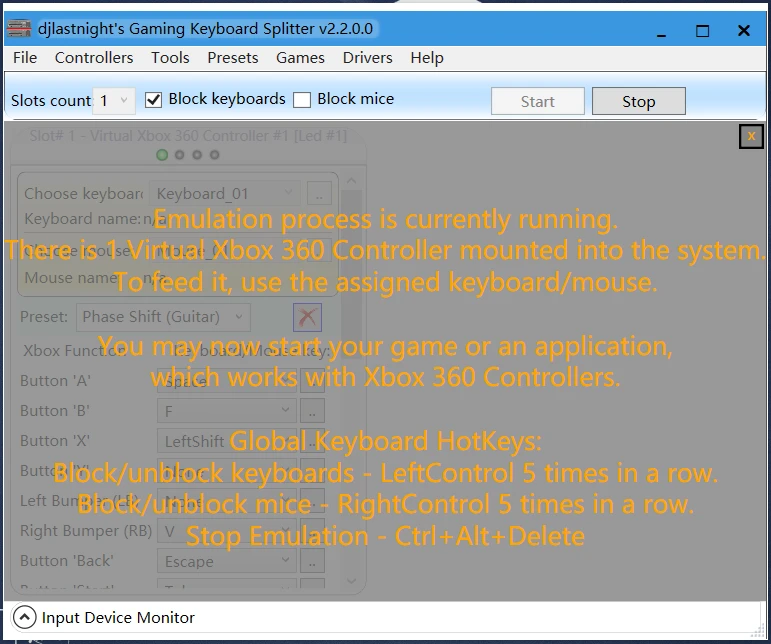The image size is (771, 644).
Task: Open the Tools menu
Action: click(x=170, y=58)
